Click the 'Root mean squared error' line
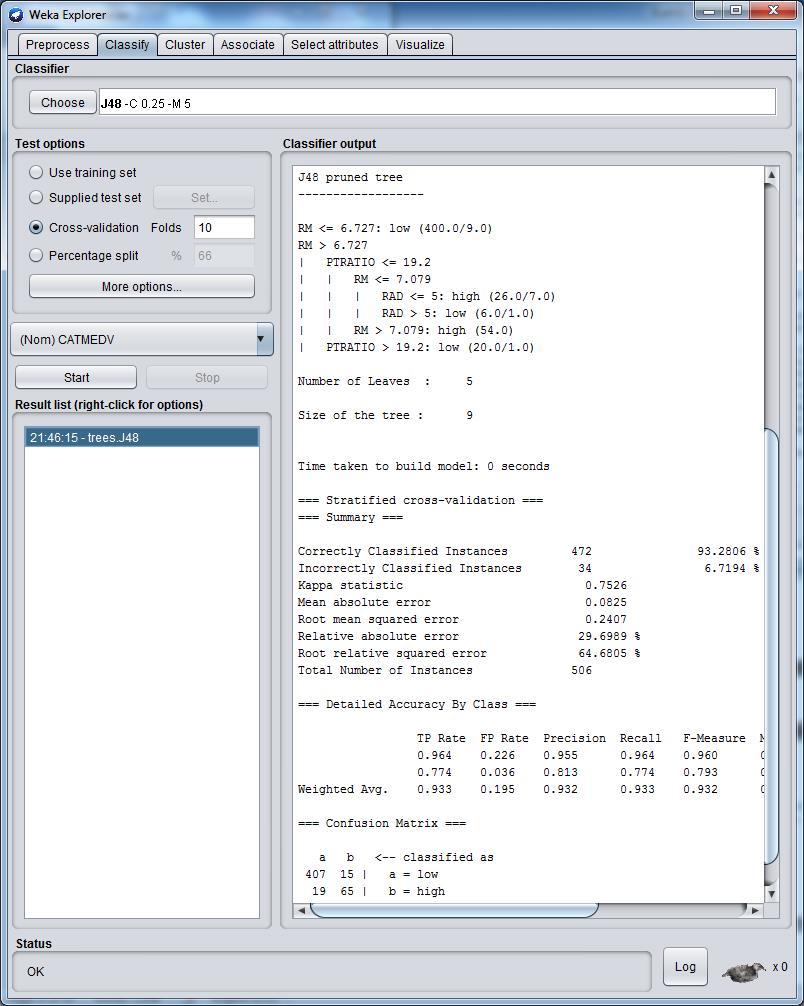The height and width of the screenshot is (1006, 804). pos(463,619)
